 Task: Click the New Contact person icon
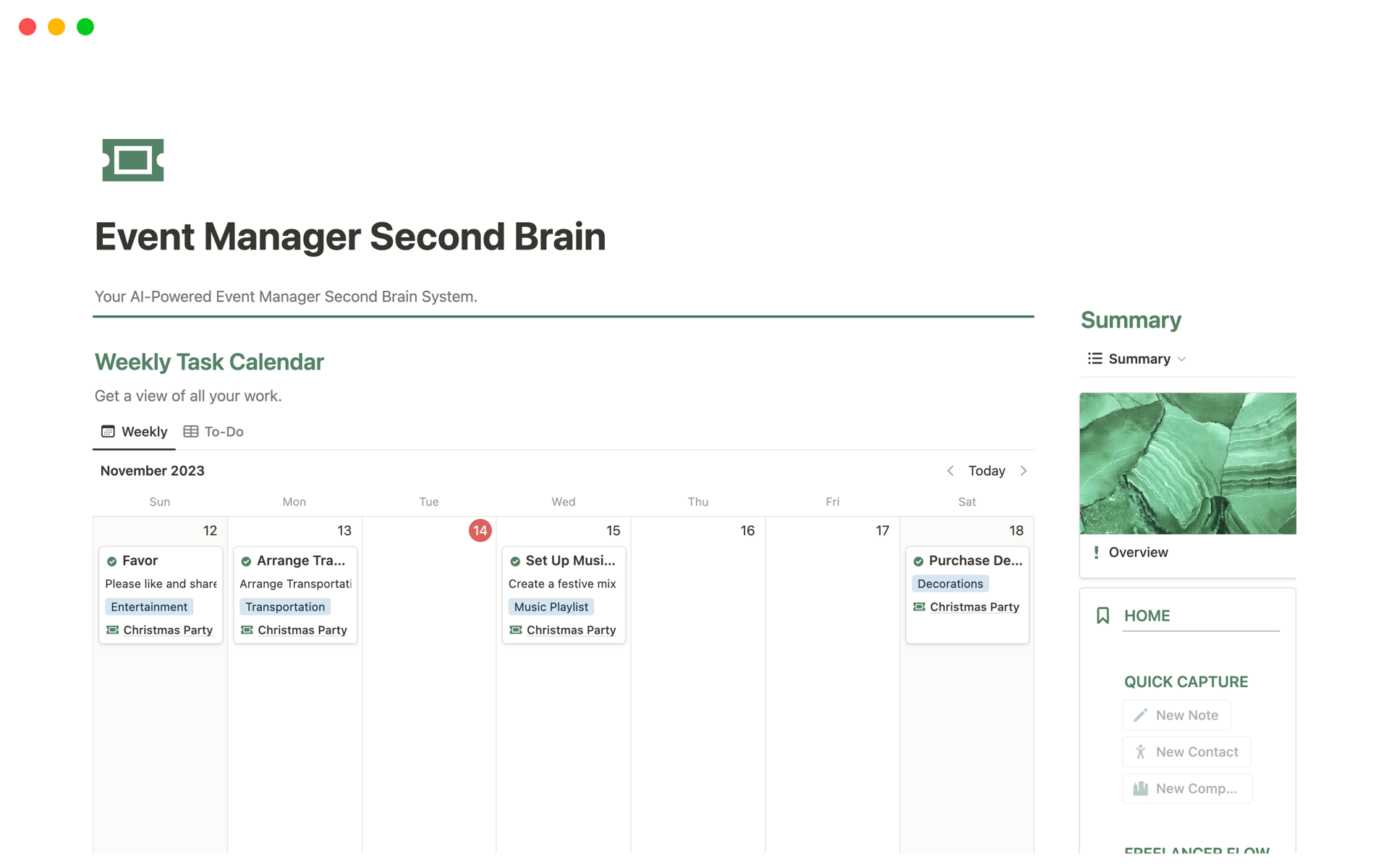coord(1140,751)
